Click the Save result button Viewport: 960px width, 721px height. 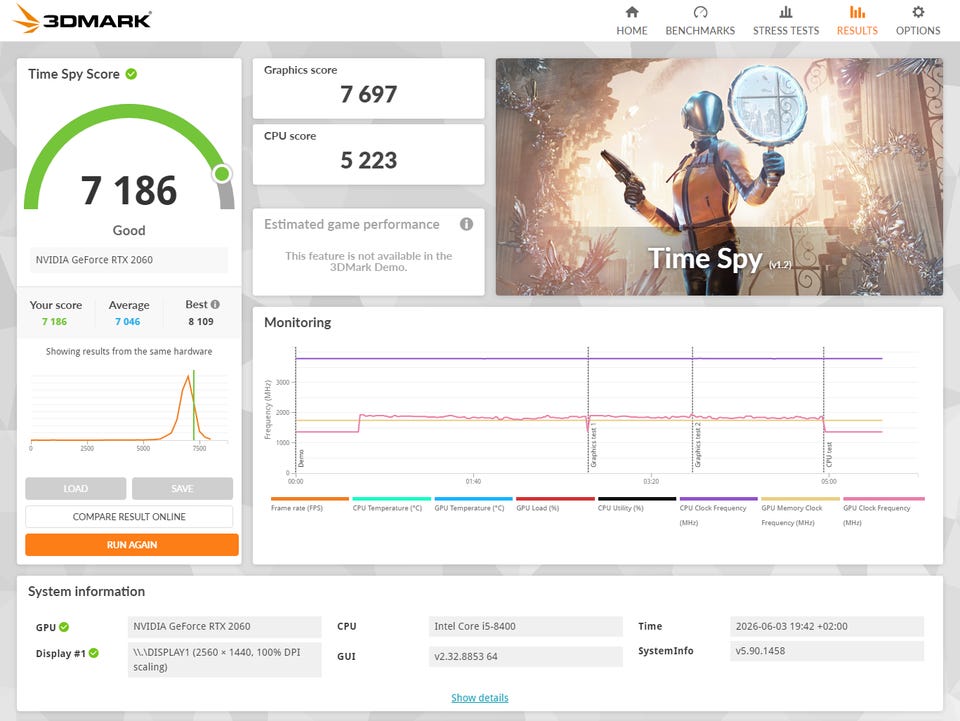click(182, 488)
